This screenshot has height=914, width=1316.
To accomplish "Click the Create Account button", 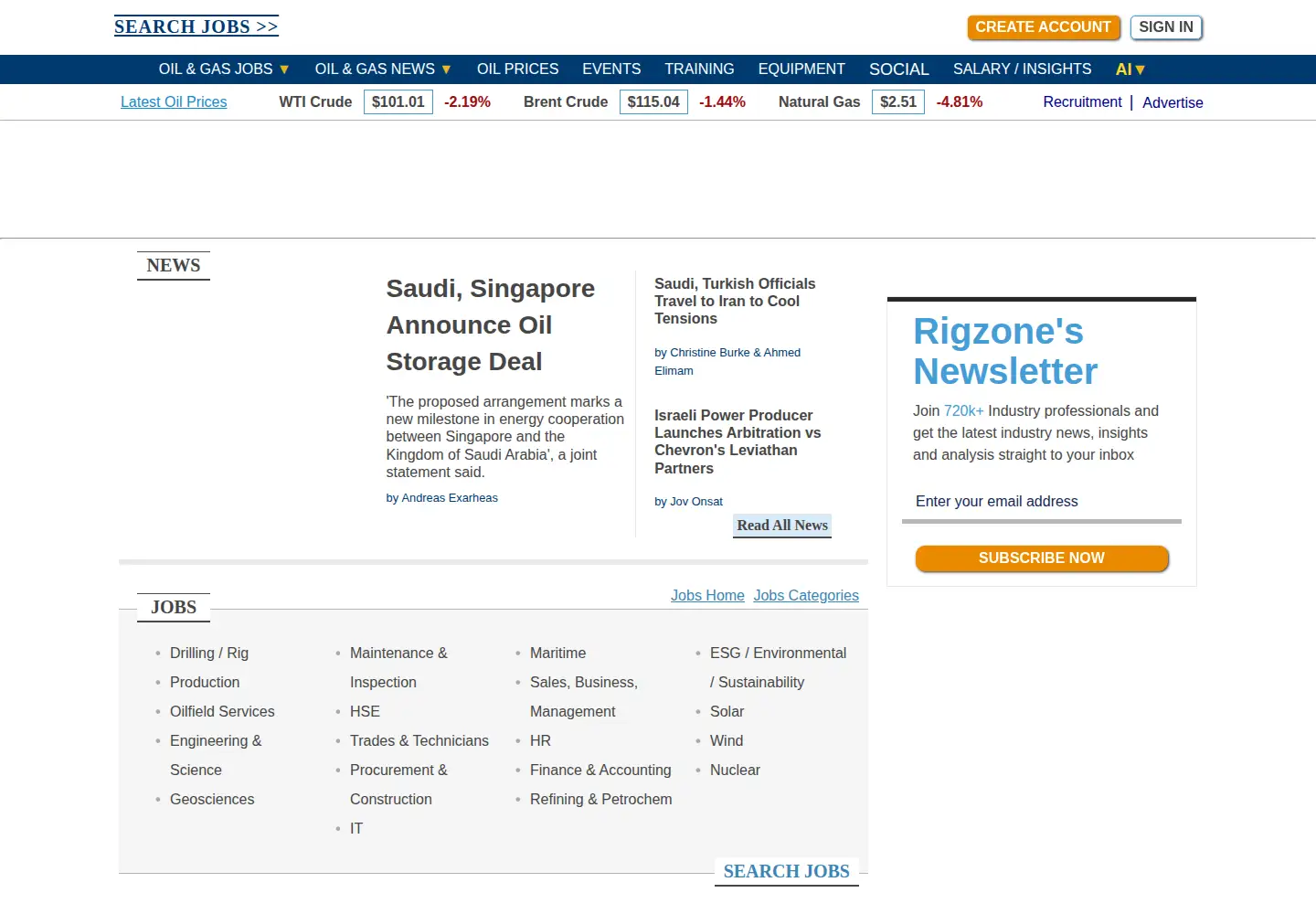I will (1043, 27).
